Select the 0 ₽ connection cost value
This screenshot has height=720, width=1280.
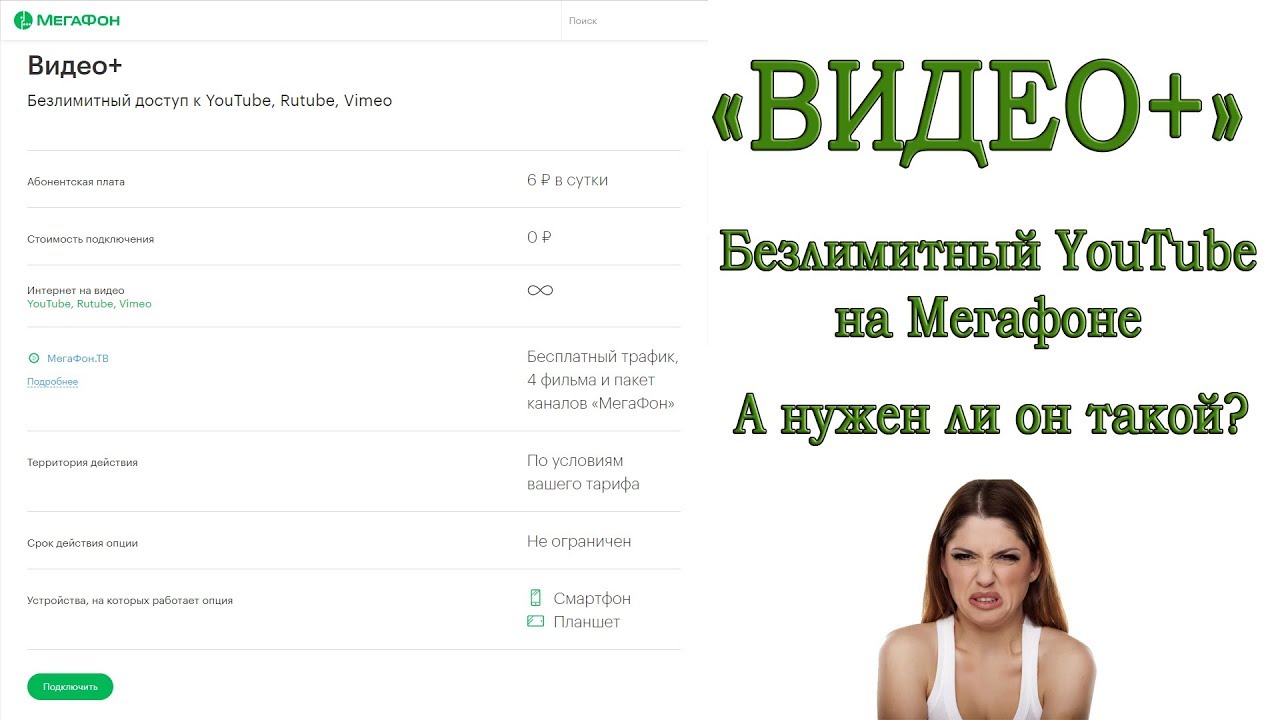click(539, 237)
